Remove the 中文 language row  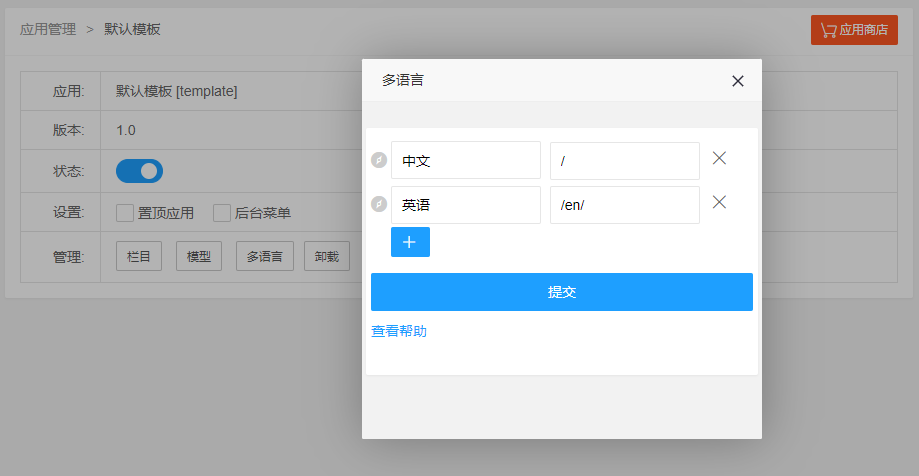[718, 158]
